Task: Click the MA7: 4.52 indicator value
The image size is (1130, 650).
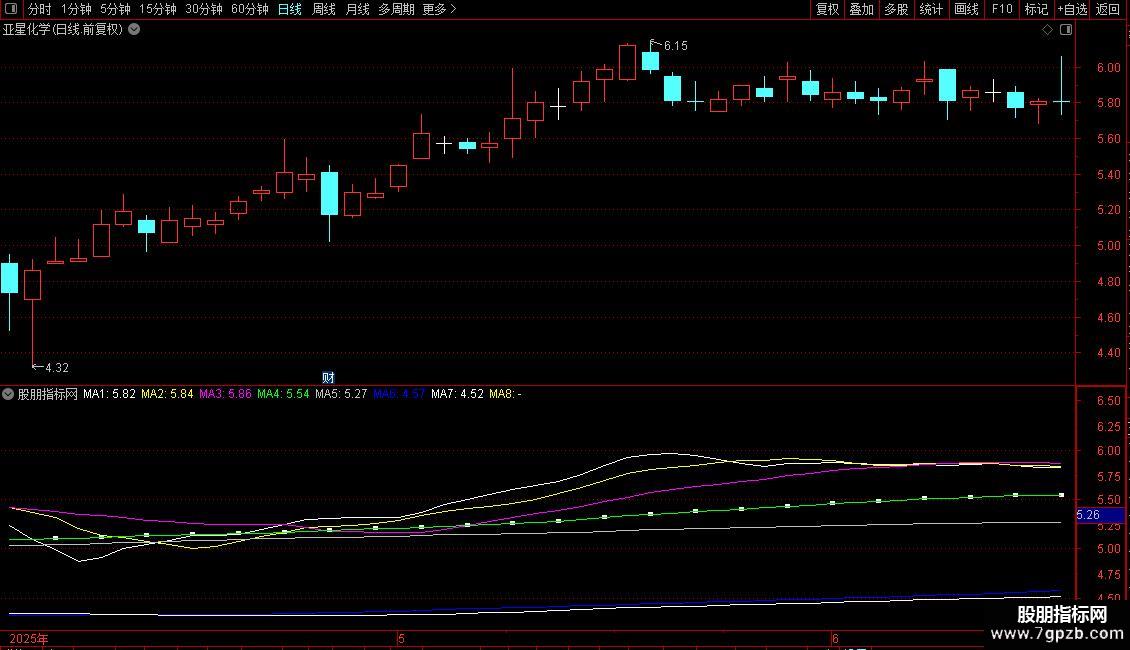Action: coord(458,394)
